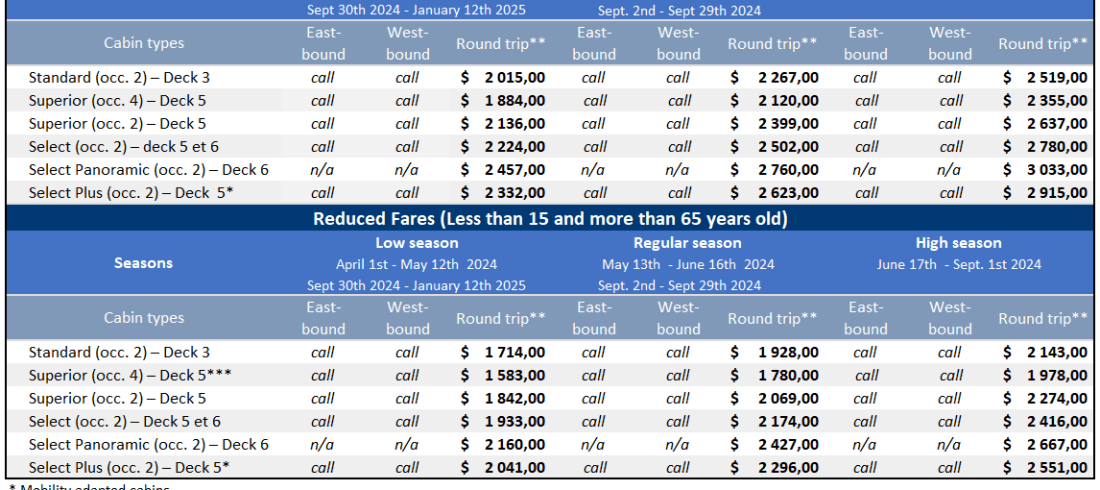Click the 2 015,00 round trip price
Screen dimensions: 1100x490
[514, 77]
